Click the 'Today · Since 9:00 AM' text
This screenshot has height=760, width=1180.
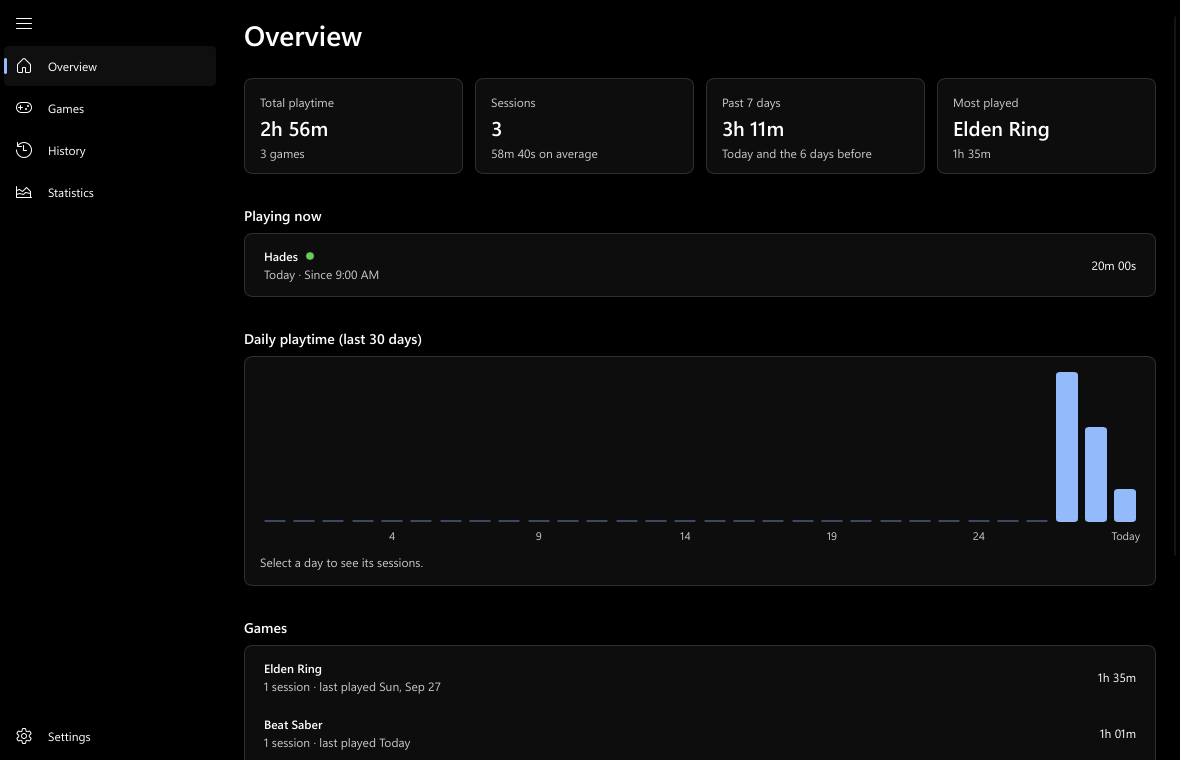click(x=321, y=275)
